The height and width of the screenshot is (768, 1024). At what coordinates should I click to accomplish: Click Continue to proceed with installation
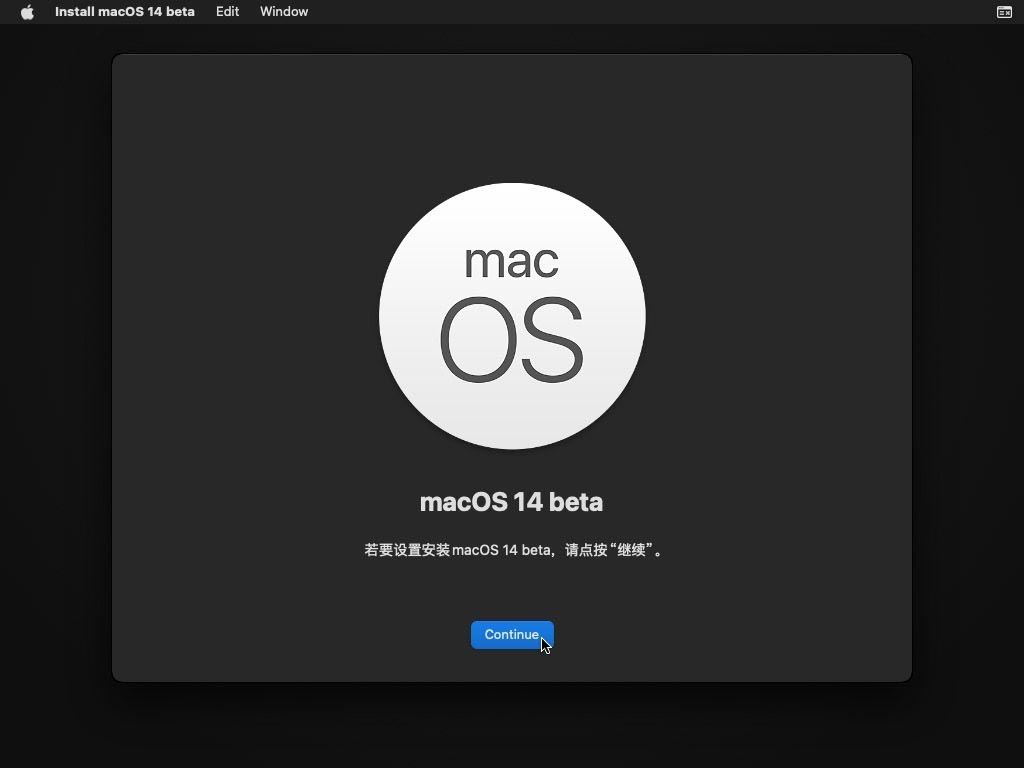tap(512, 634)
